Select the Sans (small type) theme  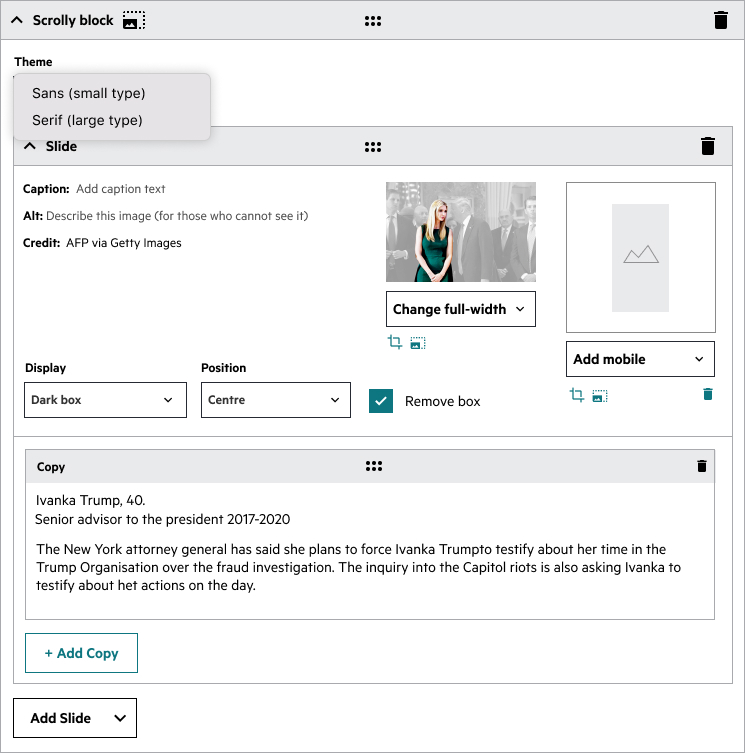pyautogui.click(x=88, y=93)
